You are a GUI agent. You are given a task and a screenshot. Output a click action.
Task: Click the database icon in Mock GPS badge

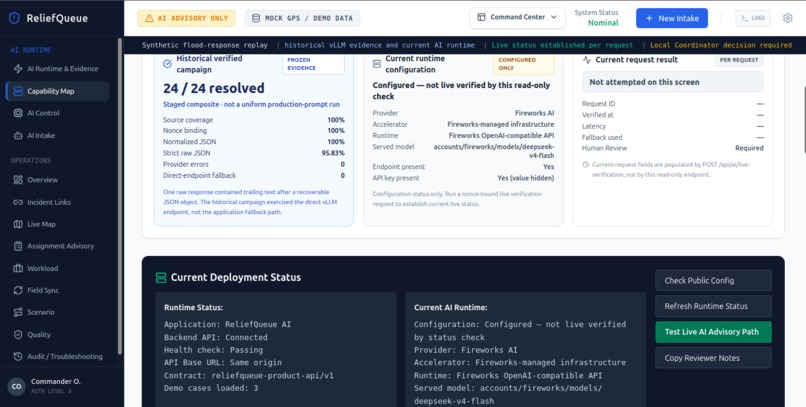(256, 18)
